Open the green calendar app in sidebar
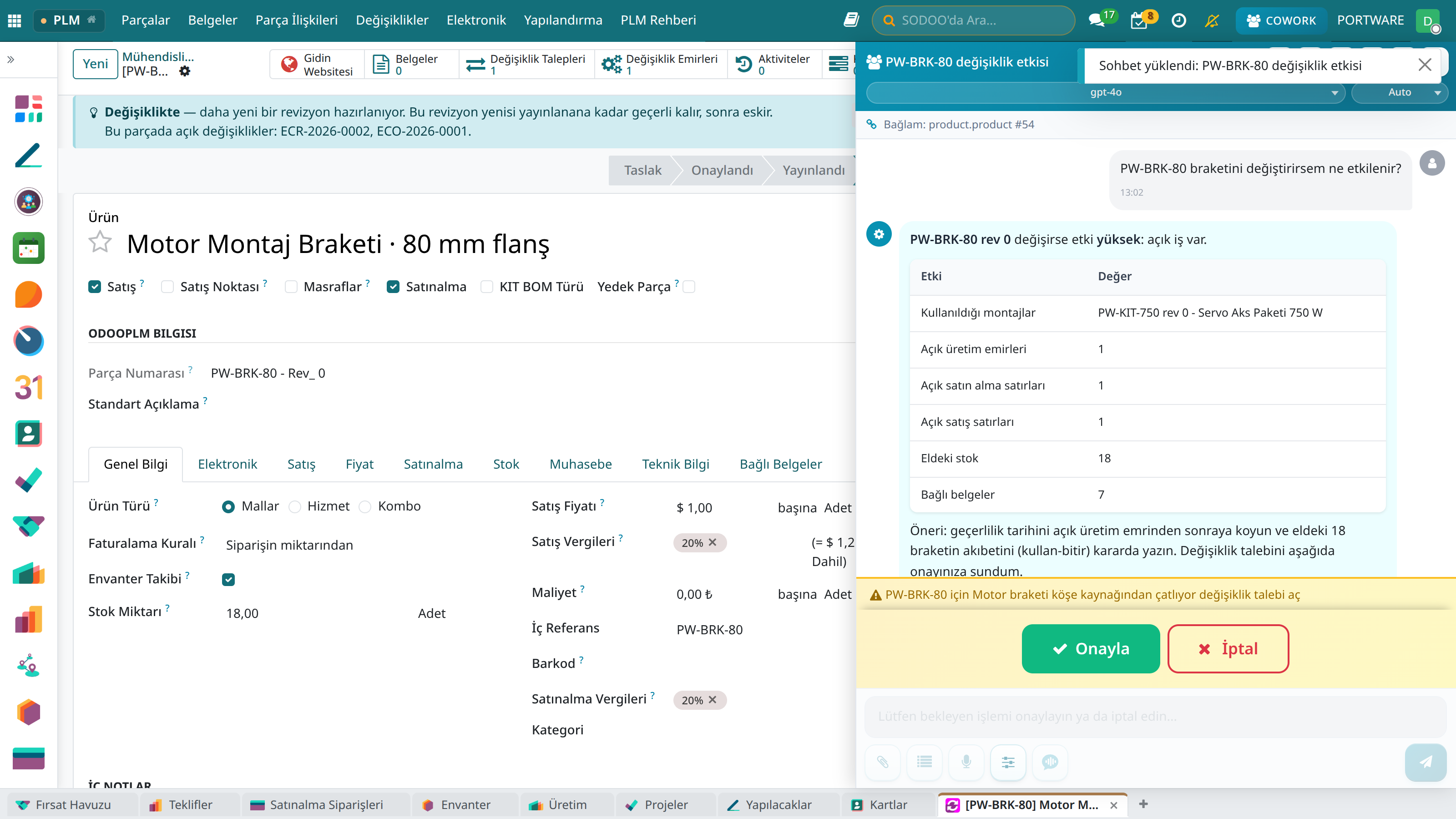Image resolution: width=1456 pixels, height=819 pixels. pos(29,248)
